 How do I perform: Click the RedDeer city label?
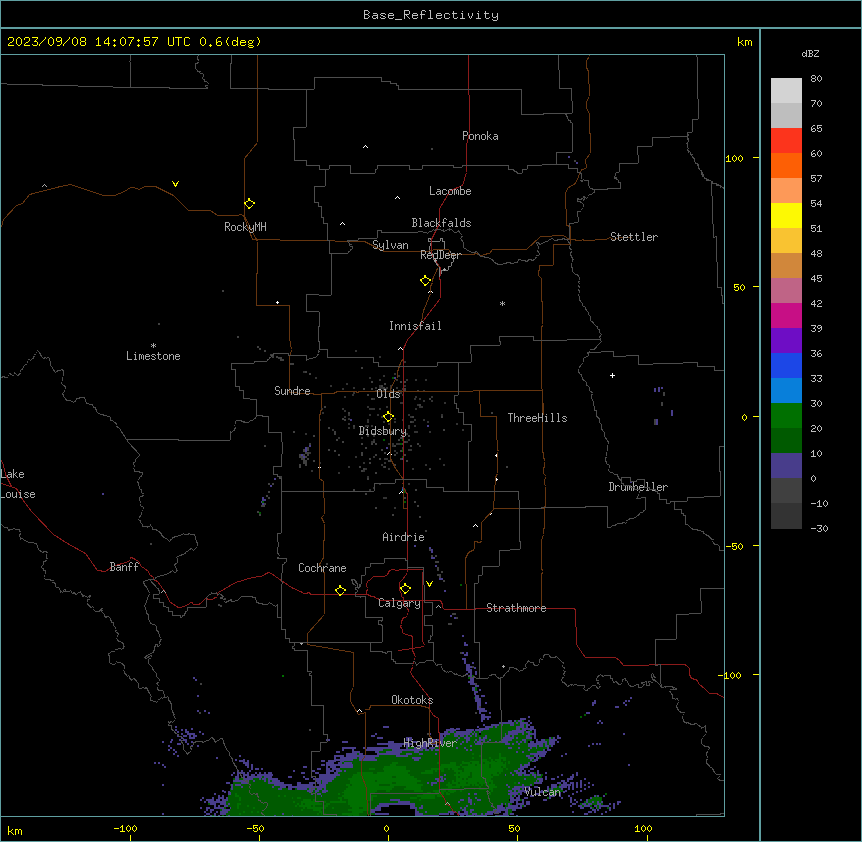tap(440, 255)
